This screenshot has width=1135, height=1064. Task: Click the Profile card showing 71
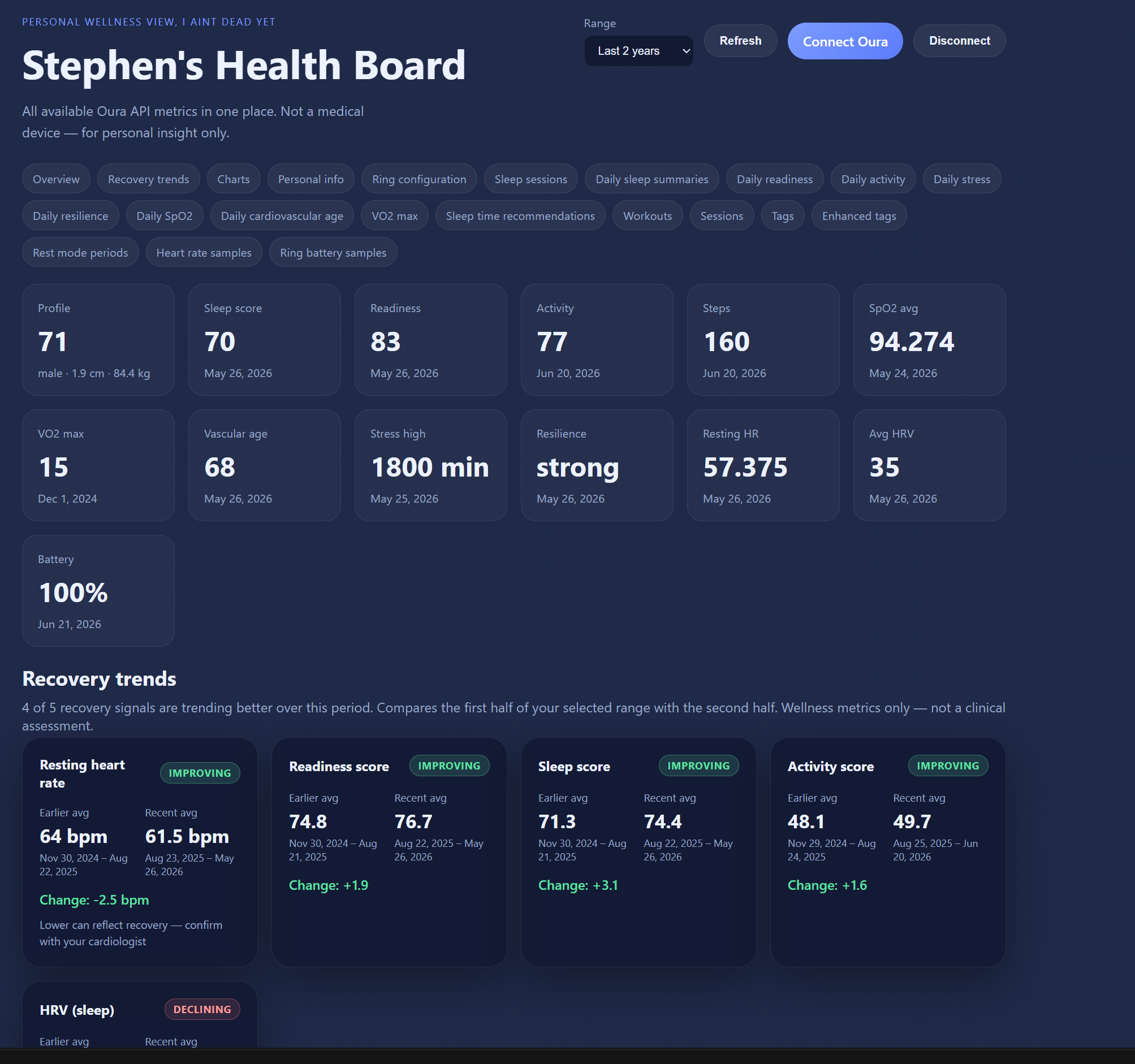[98, 340]
